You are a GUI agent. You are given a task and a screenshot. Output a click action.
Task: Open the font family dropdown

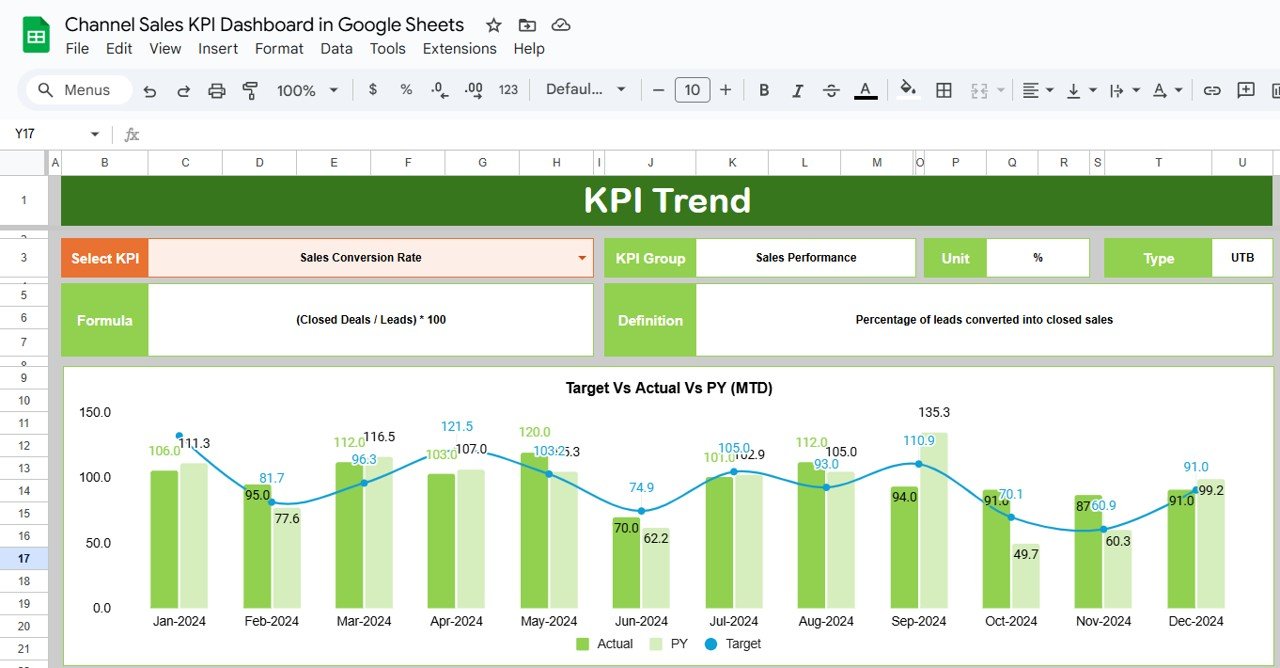(x=585, y=90)
